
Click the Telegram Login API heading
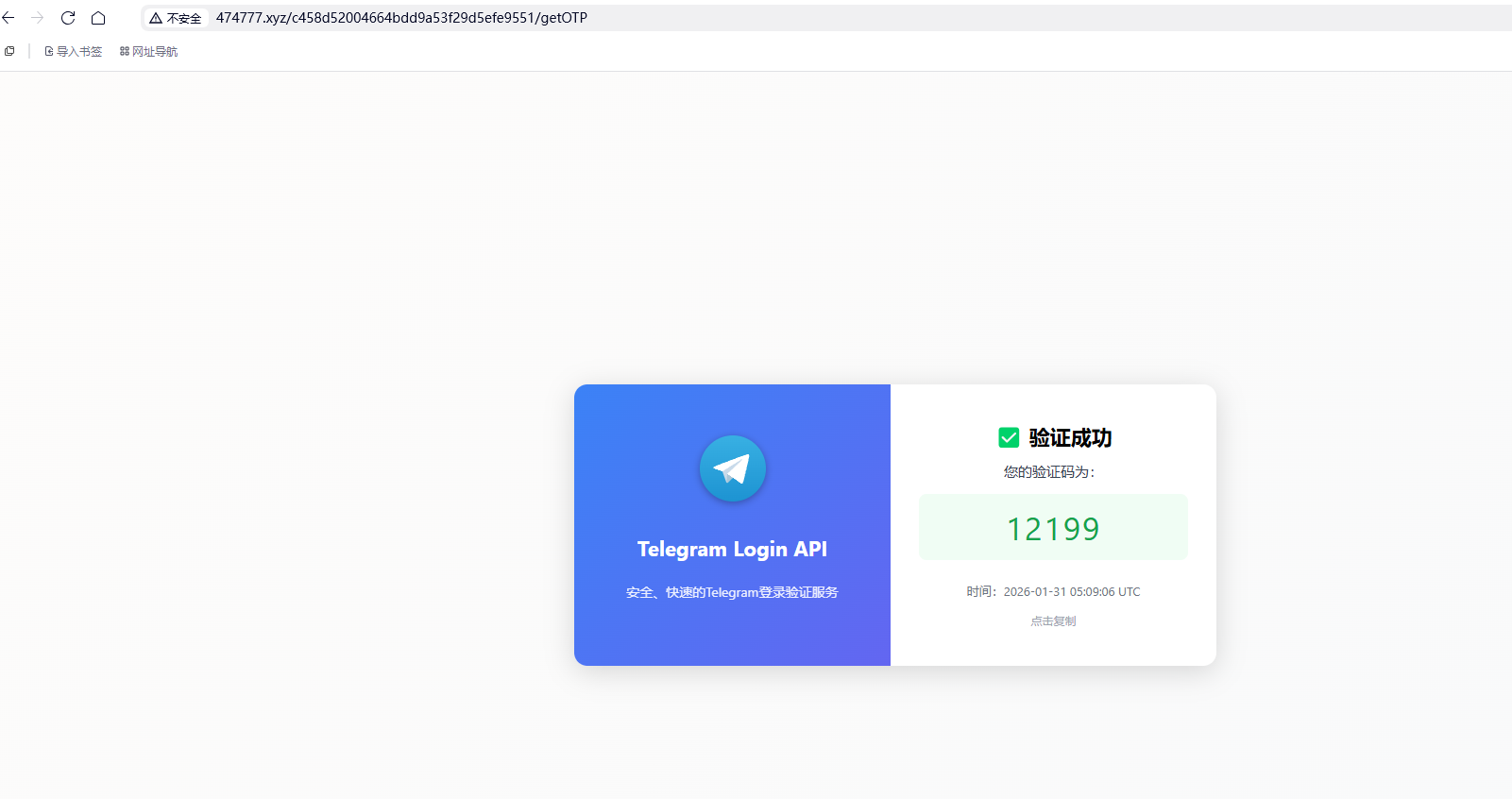pos(732,549)
